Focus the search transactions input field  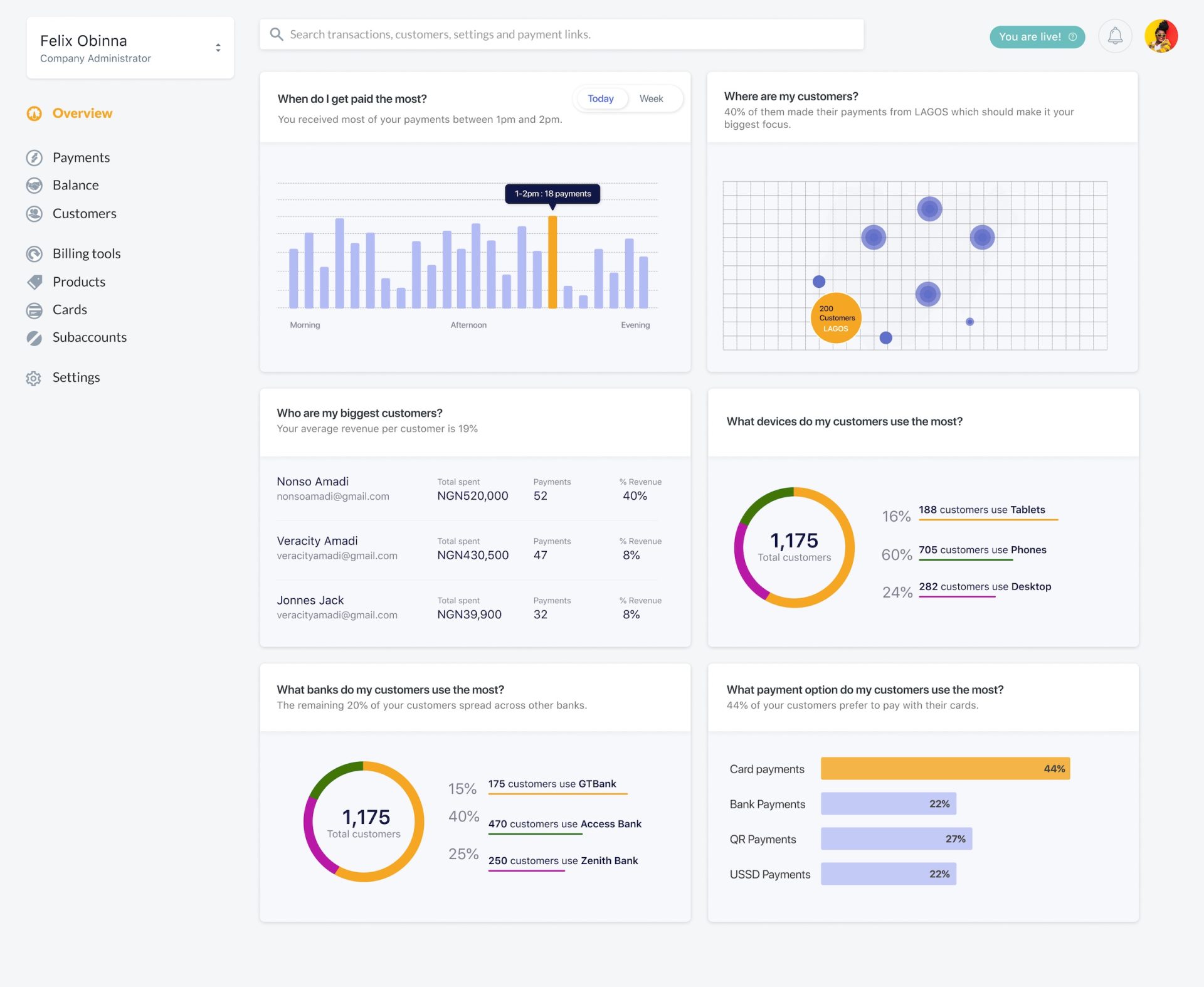point(561,34)
